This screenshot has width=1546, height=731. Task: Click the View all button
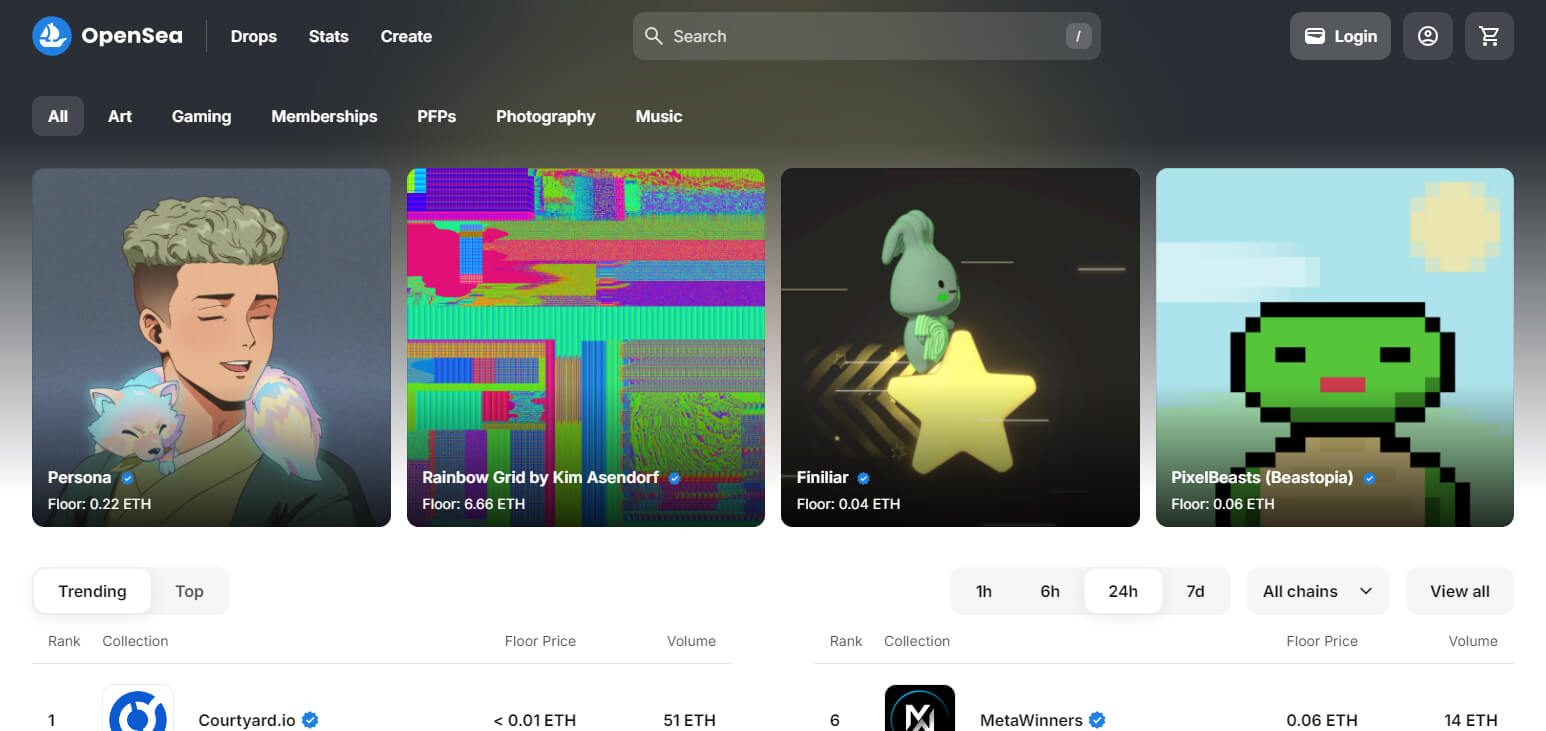pyautogui.click(x=1460, y=591)
